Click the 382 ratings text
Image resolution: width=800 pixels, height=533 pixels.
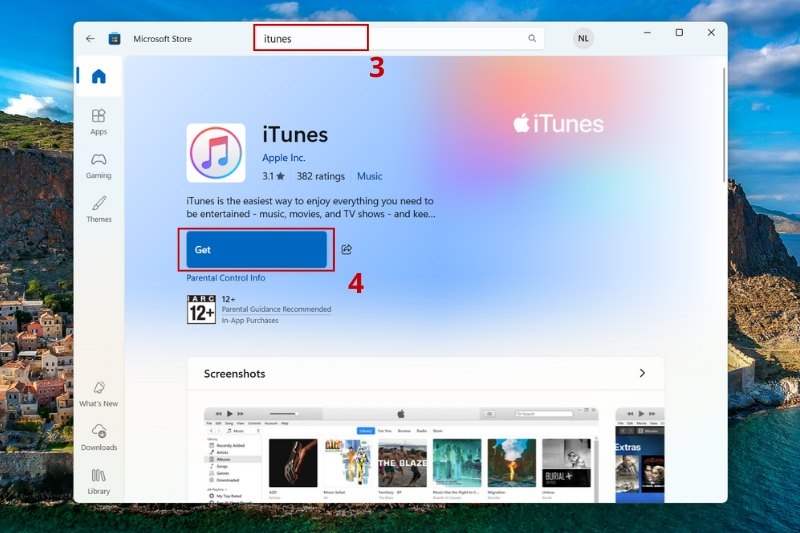(x=320, y=176)
